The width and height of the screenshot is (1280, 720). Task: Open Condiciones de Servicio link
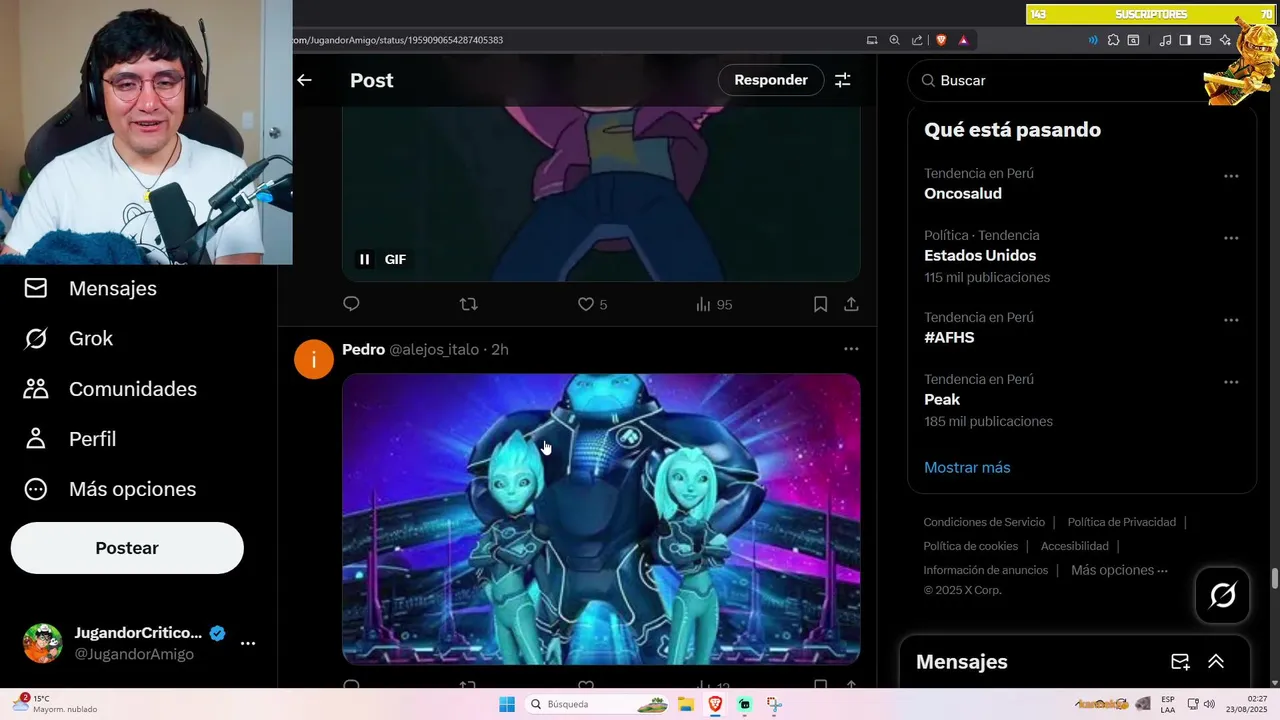click(x=984, y=522)
